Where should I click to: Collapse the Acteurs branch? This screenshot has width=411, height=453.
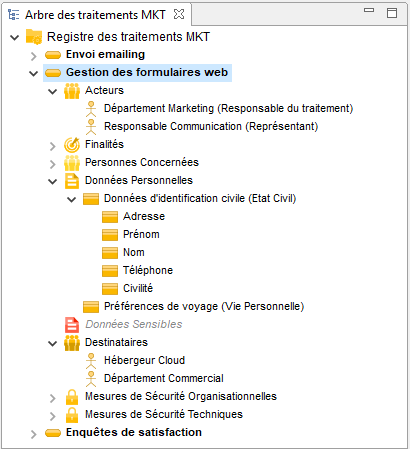click(53, 91)
